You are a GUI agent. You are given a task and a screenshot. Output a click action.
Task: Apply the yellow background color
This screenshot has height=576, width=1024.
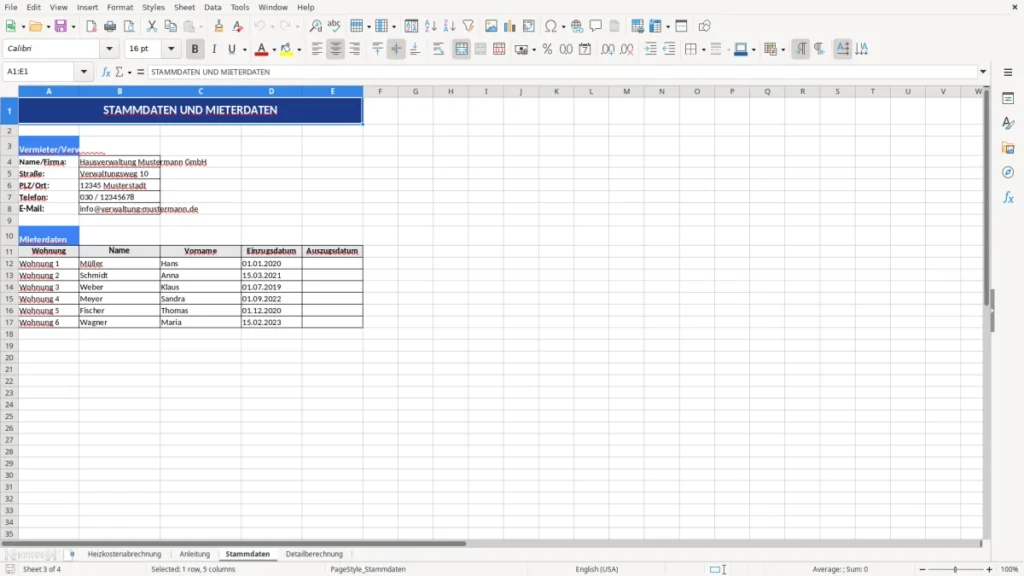286,49
